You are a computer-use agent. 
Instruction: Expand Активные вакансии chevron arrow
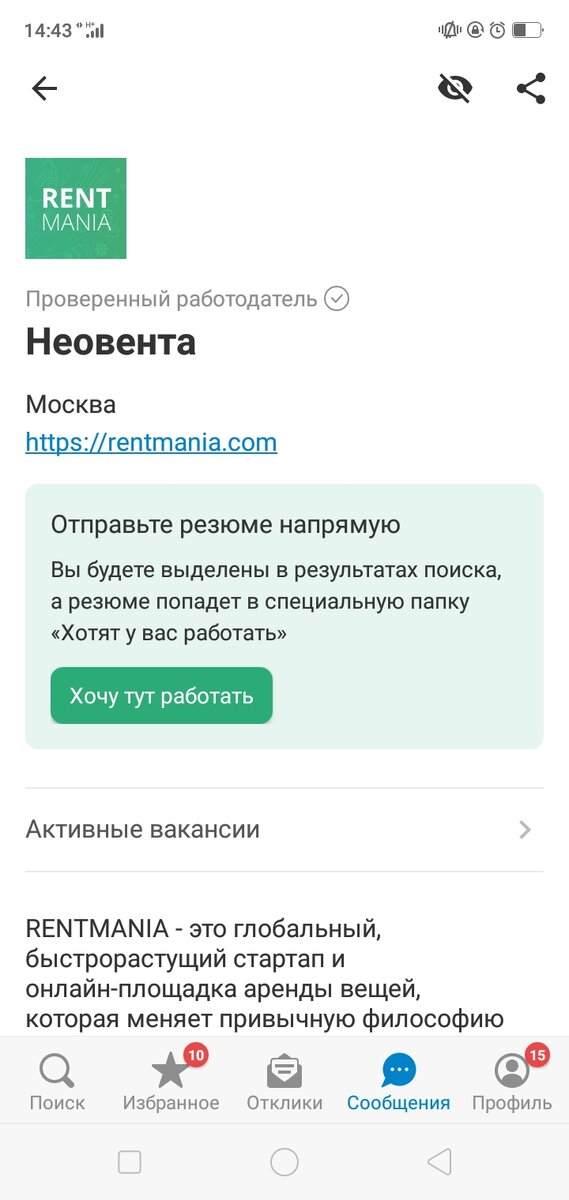[x=526, y=830]
